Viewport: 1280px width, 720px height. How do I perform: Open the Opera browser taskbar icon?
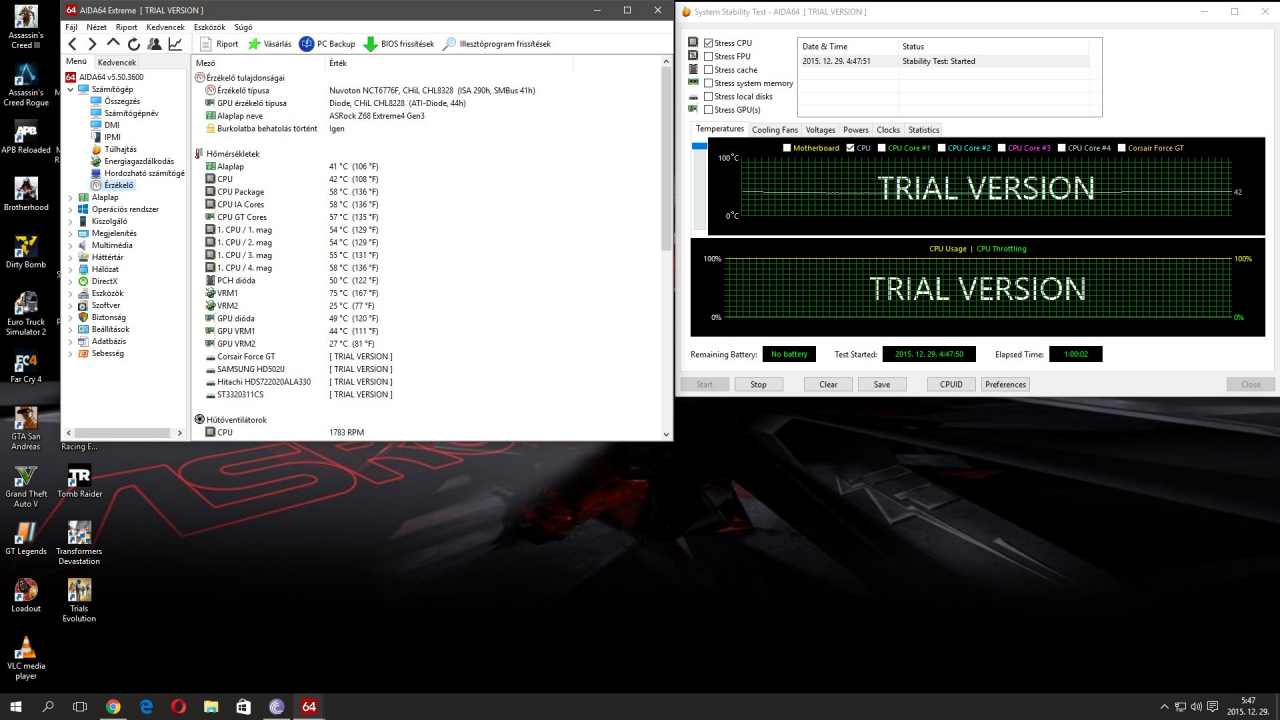178,706
